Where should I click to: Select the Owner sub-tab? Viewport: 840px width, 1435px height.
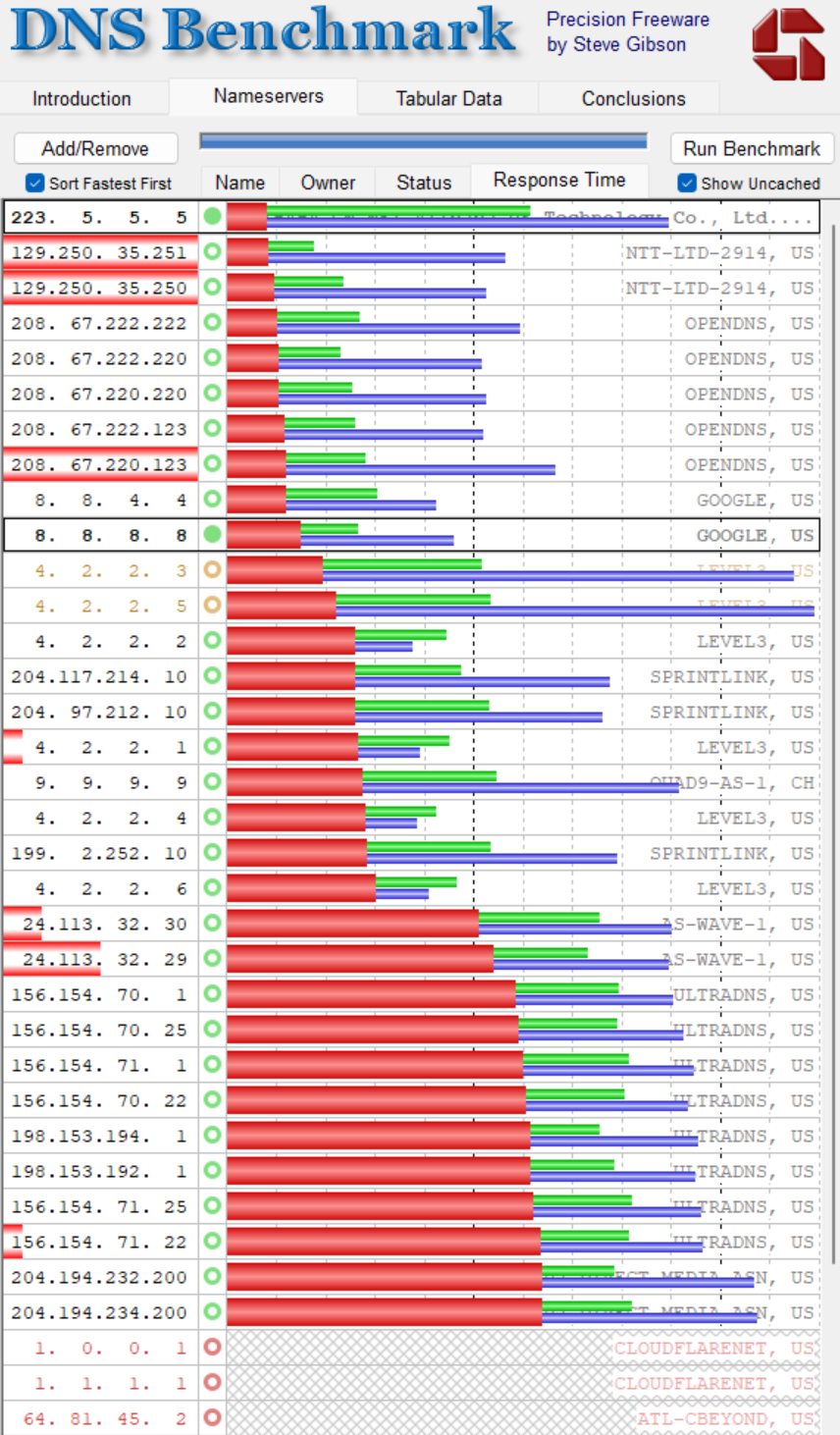[x=328, y=183]
